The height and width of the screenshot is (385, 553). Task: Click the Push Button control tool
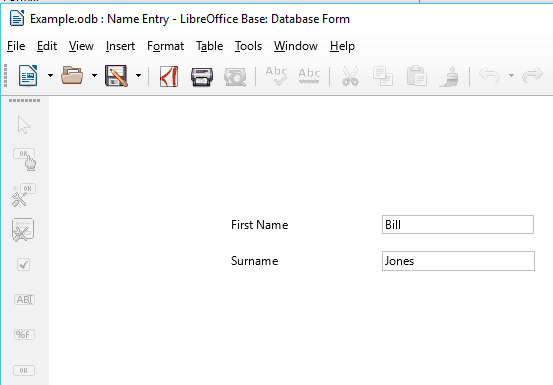pos(24,371)
